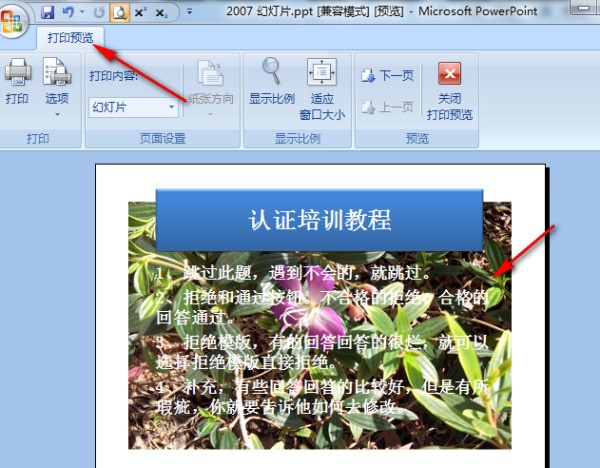
Task: Undo the last action in the quick access toolbar
Action: coord(68,12)
